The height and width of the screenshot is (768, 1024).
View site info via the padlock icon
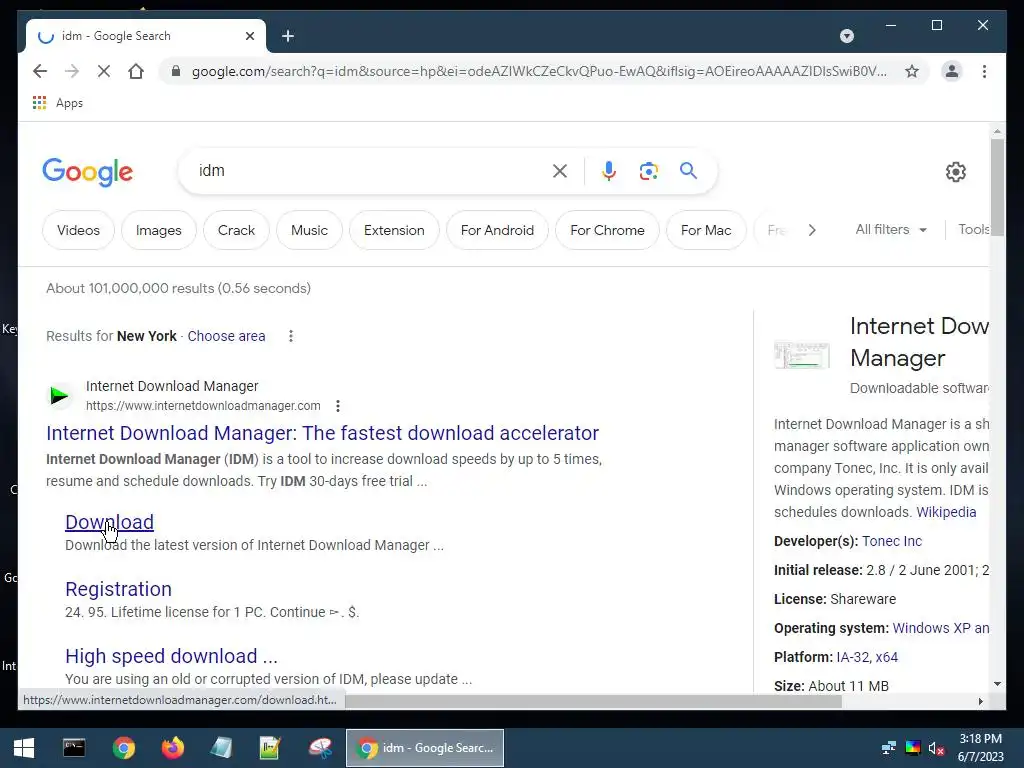coord(175,71)
